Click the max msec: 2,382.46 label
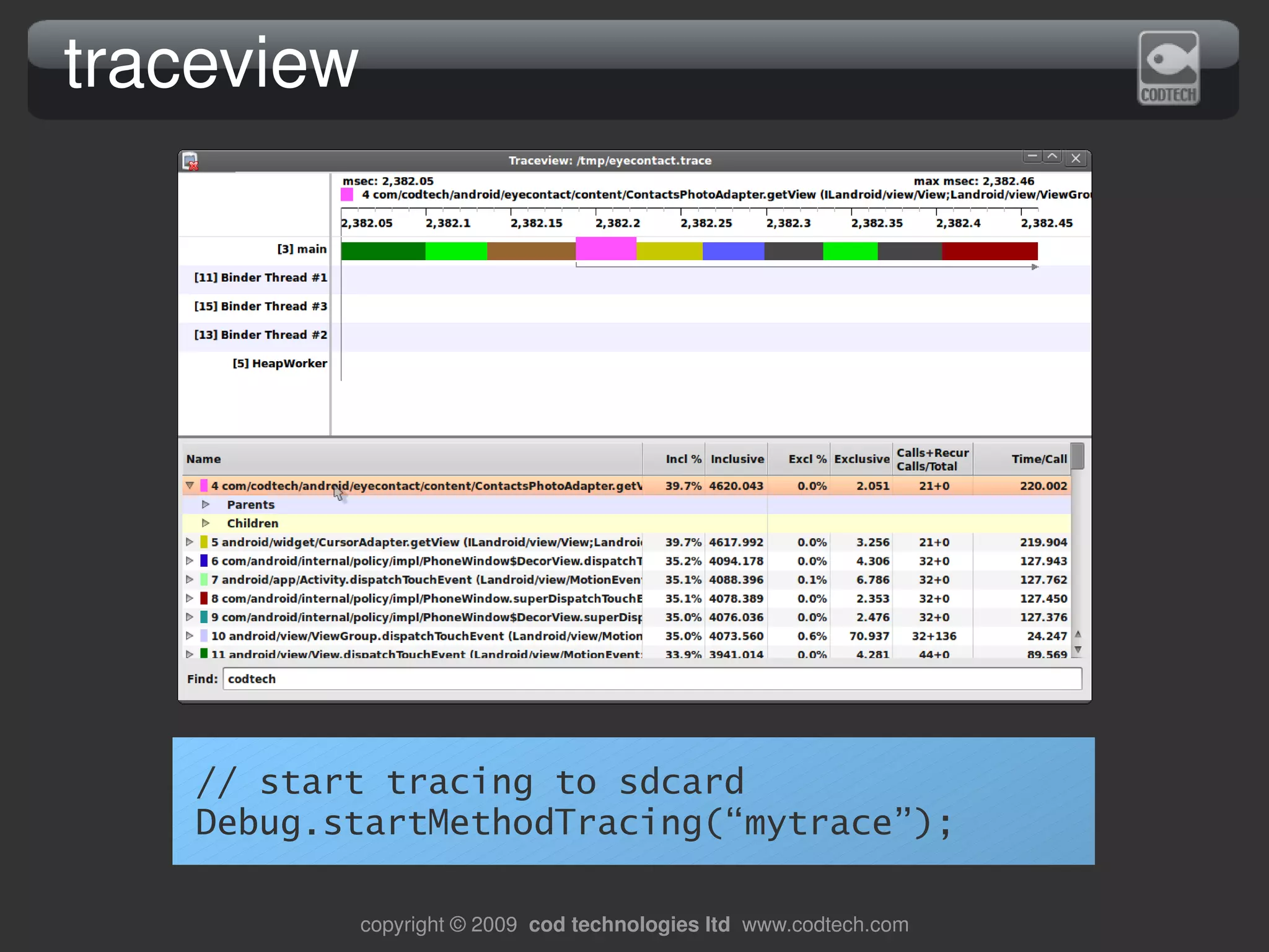The width and height of the screenshot is (1269, 952). tap(973, 181)
